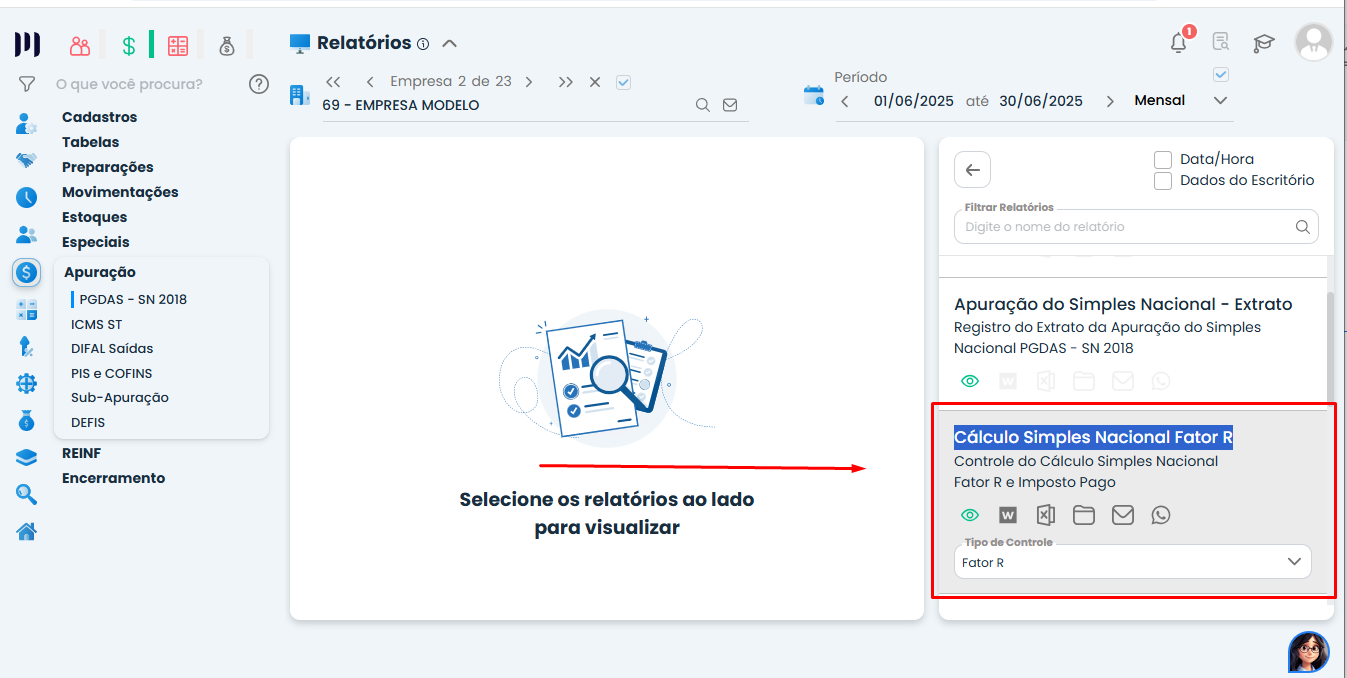Open notifications bell with badge
Image resolution: width=1347 pixels, height=678 pixels.
(x=1179, y=42)
